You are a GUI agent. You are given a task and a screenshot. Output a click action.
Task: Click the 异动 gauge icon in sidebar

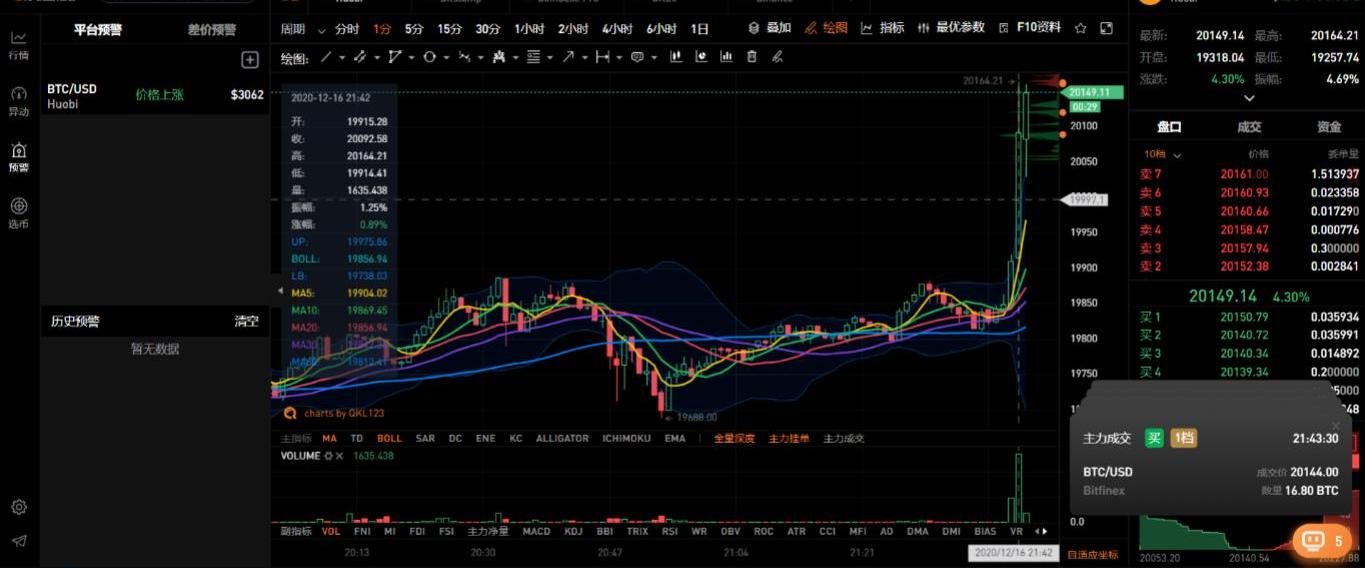click(18, 100)
